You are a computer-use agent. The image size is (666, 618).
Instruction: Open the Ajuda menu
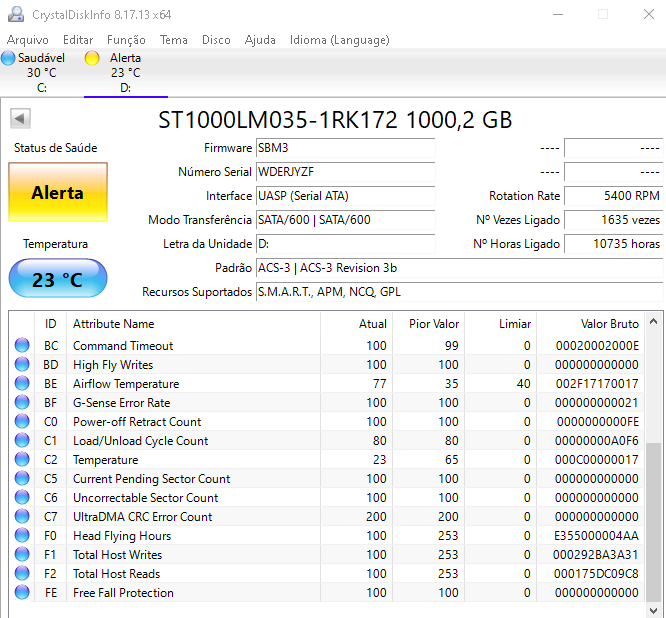coord(260,40)
